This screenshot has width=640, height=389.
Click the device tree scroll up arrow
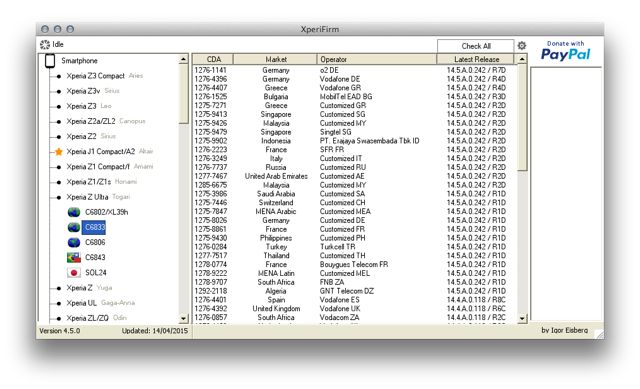tap(183, 60)
